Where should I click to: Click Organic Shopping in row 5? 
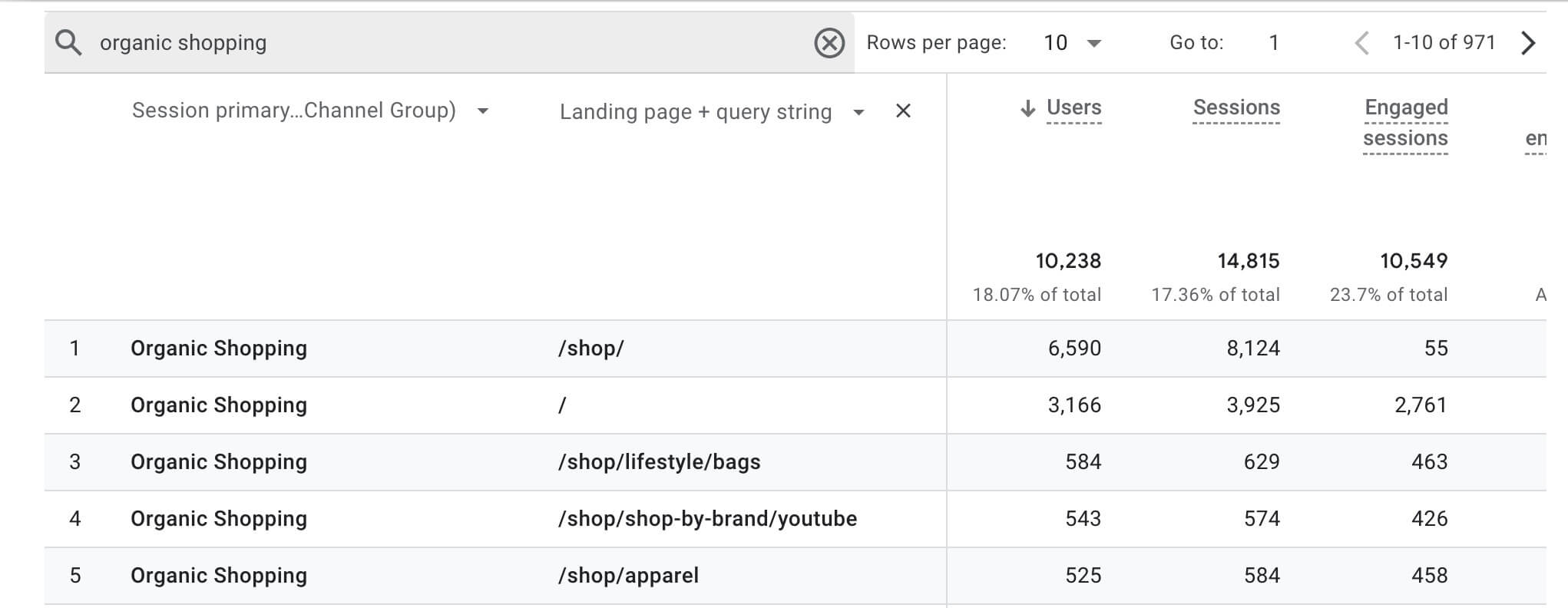(219, 576)
